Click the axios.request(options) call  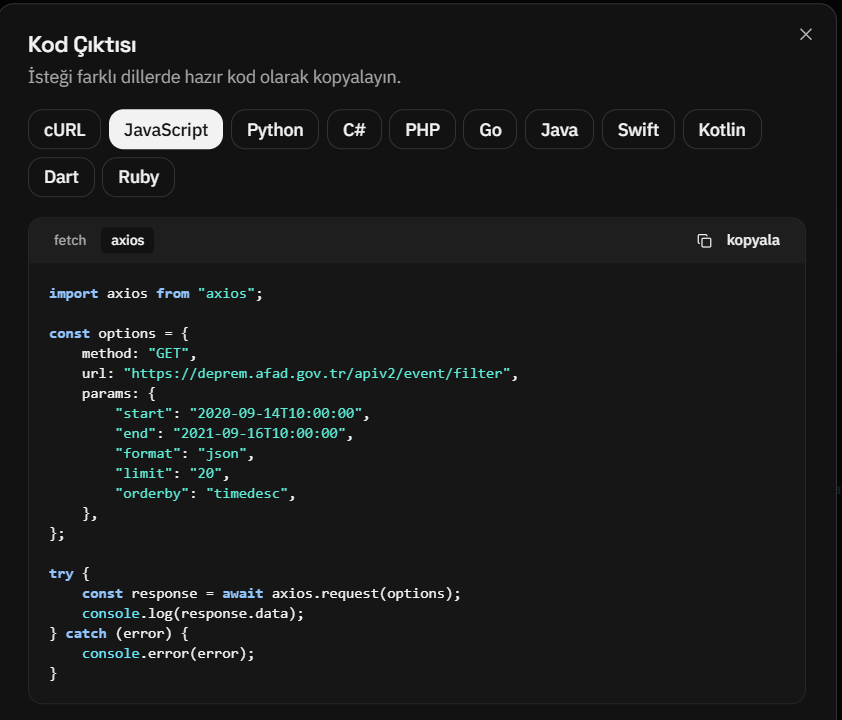click(x=366, y=593)
